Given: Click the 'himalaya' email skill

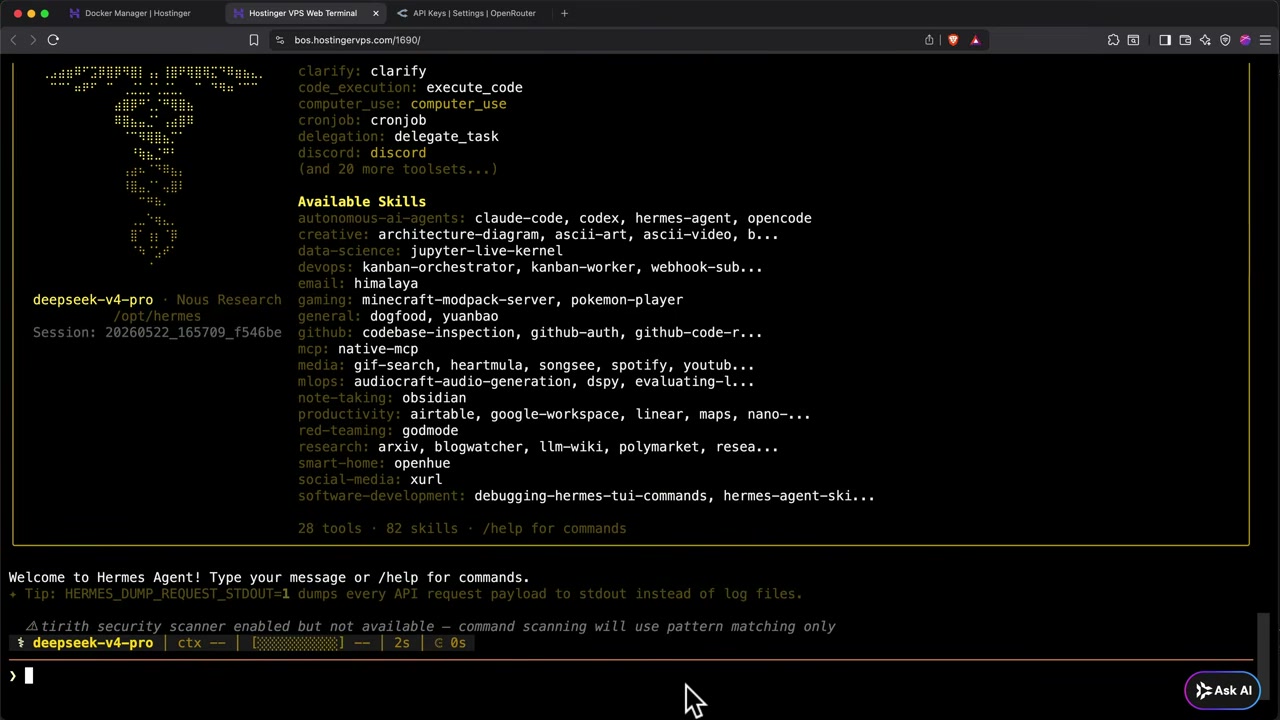Looking at the screenshot, I should pyautogui.click(x=386, y=283).
